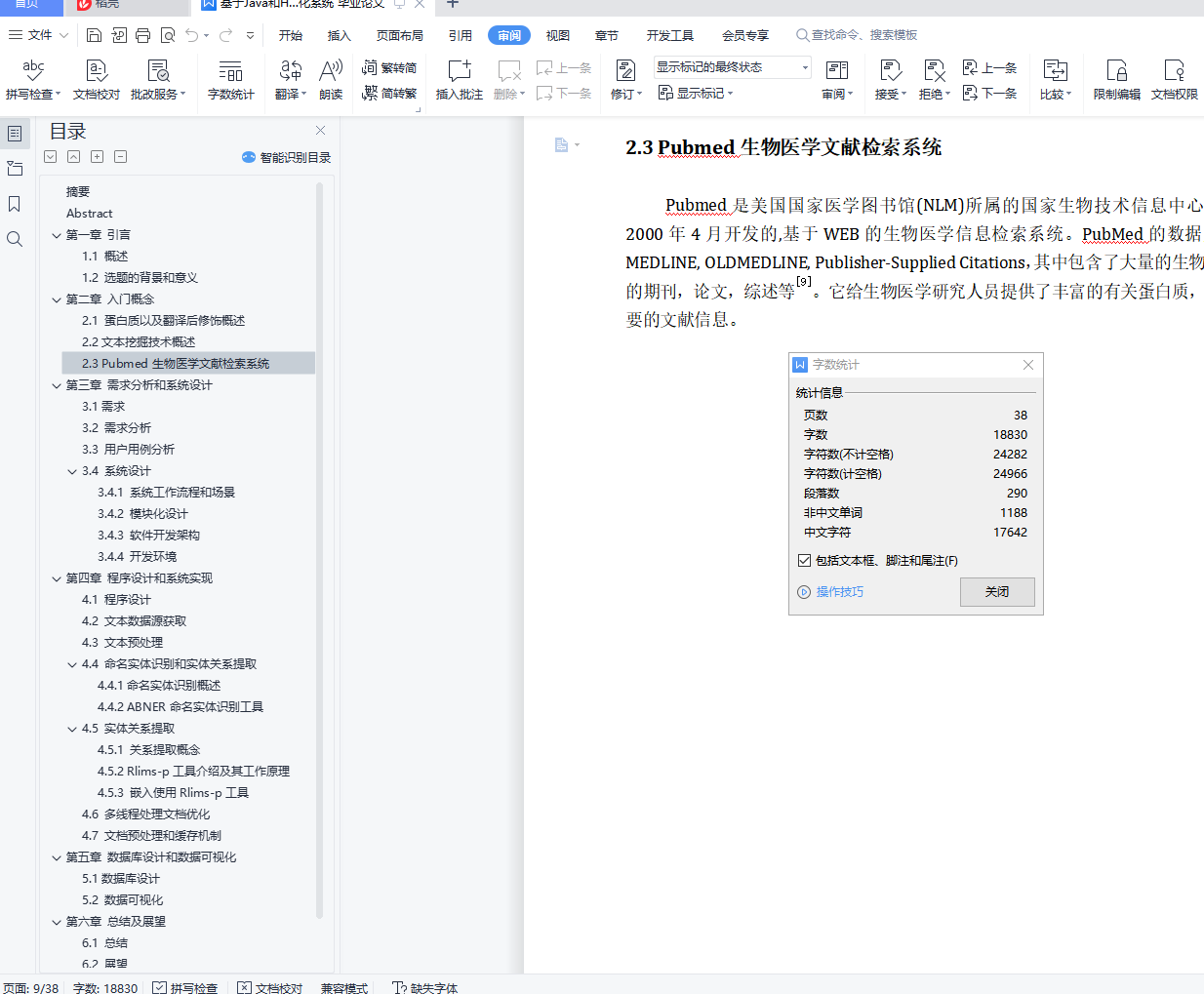This screenshot has height=994, width=1204.
Task: Click the 查找命令、搜索模板 search box
Action: (x=857, y=35)
